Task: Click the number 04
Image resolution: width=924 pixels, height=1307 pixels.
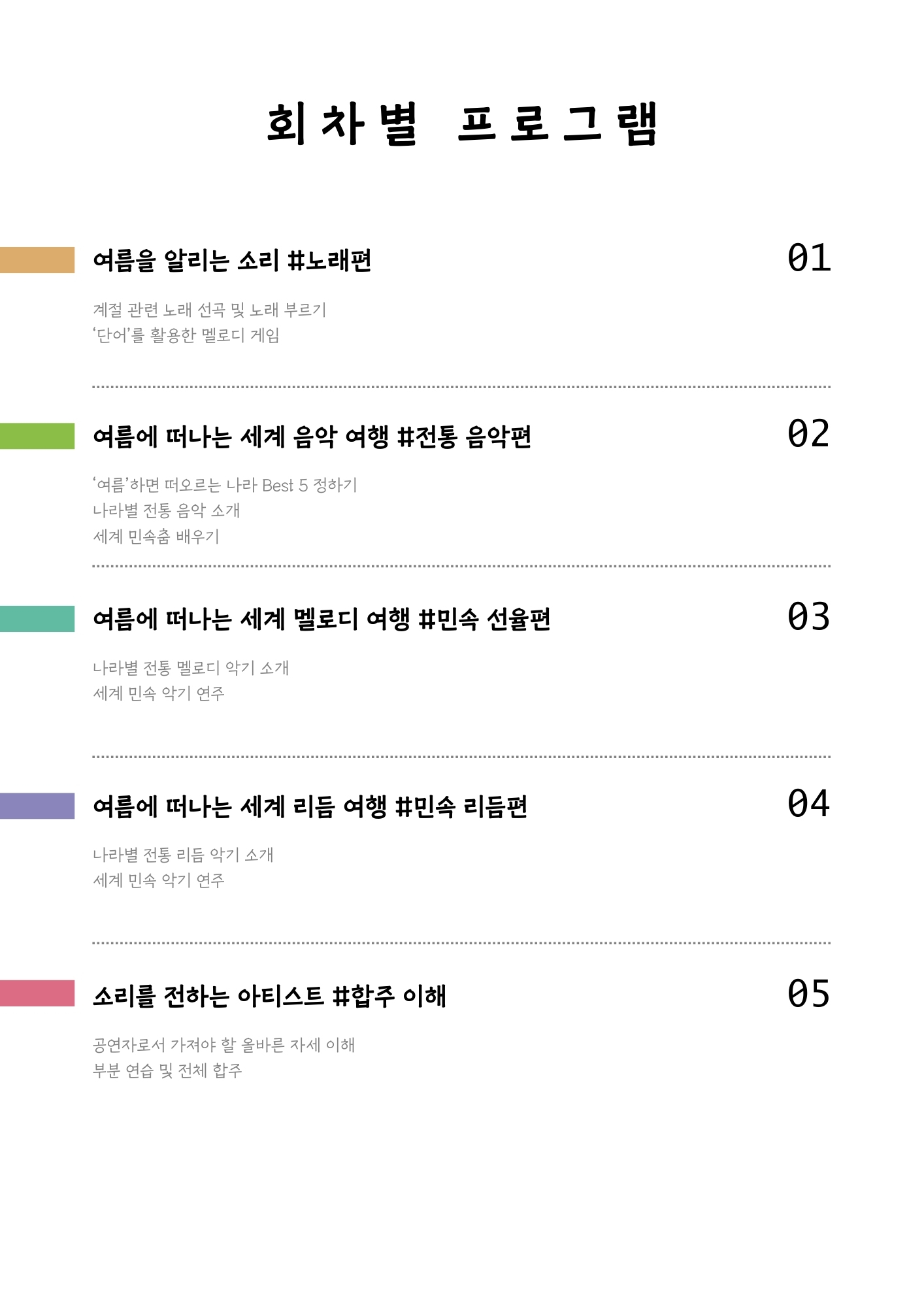Action: pyautogui.click(x=809, y=803)
